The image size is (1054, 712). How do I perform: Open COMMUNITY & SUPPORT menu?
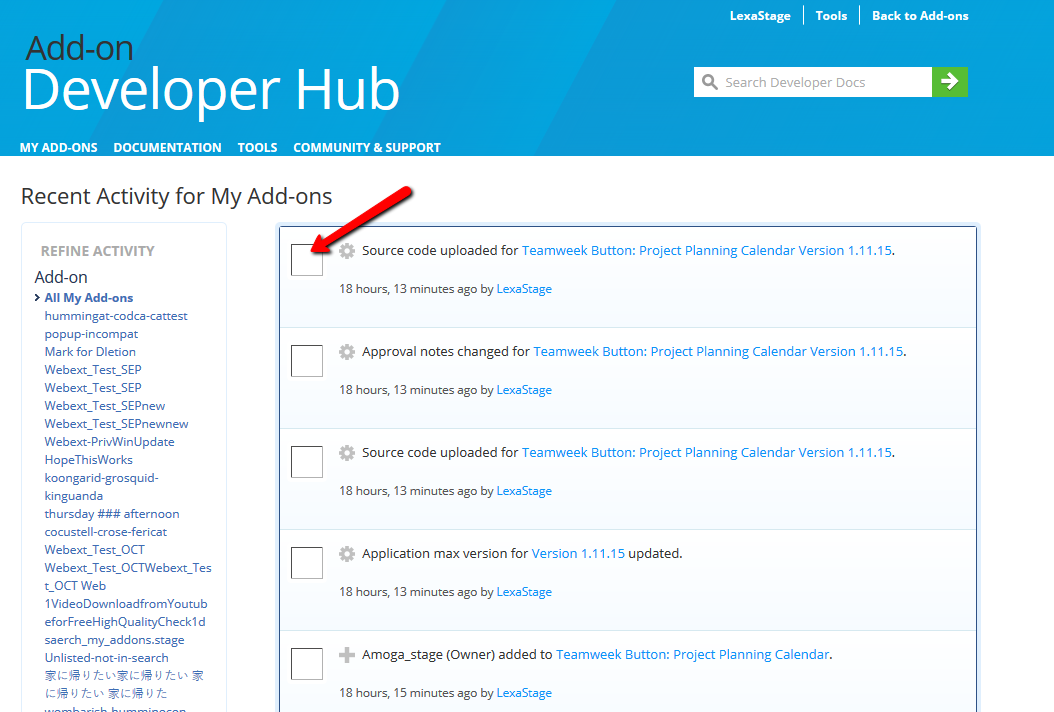click(x=367, y=147)
